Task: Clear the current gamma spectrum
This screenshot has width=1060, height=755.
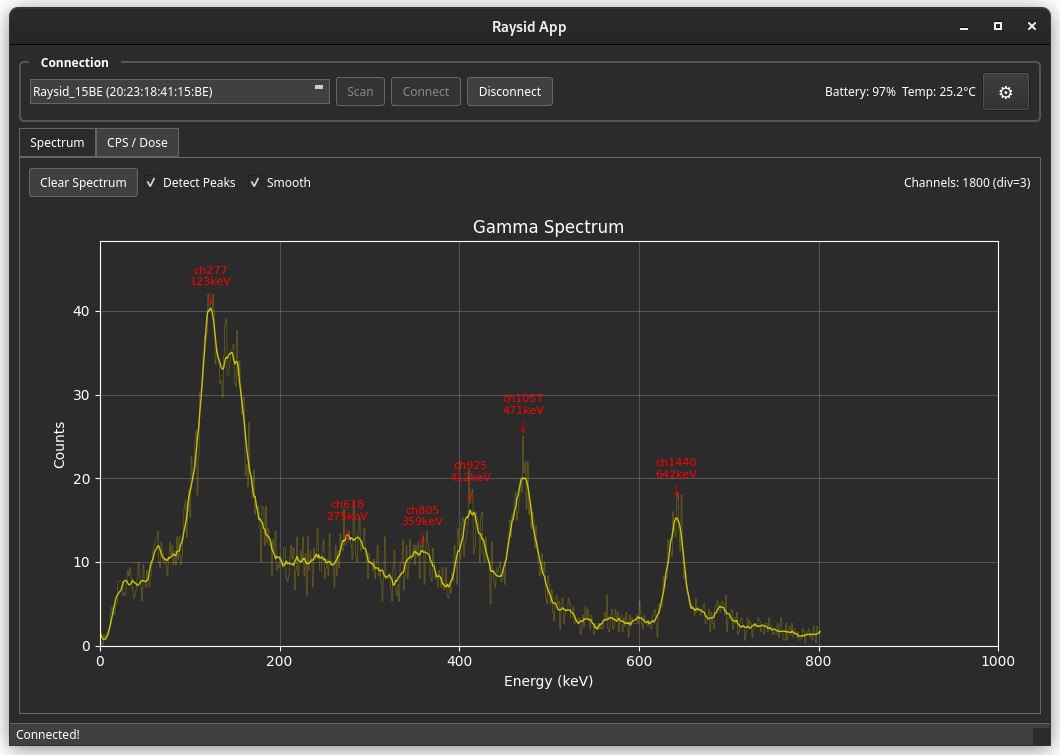Action: click(x=83, y=182)
